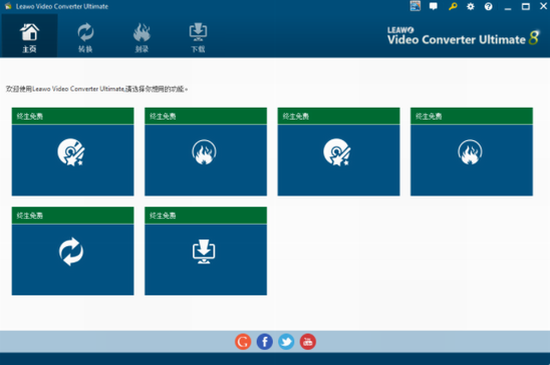Click the first disc-with-wand tile
This screenshot has width=550, height=365.
[73, 151]
